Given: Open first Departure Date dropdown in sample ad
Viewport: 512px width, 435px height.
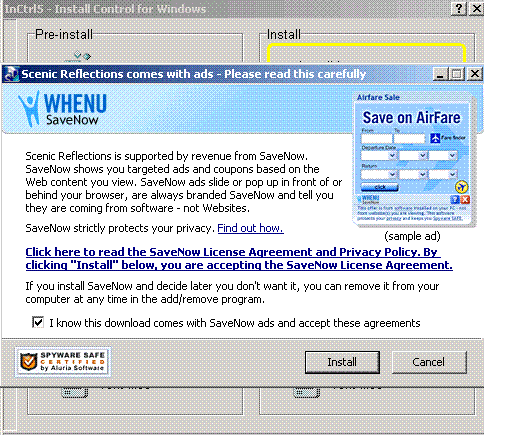Looking at the screenshot, I should click(x=379, y=156).
